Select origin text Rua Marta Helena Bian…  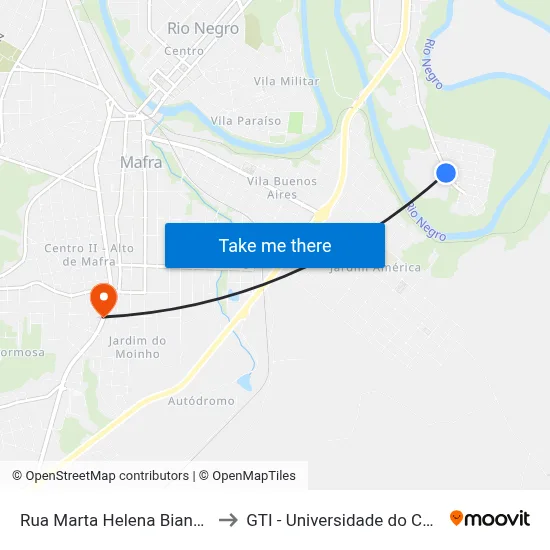pos(112,520)
